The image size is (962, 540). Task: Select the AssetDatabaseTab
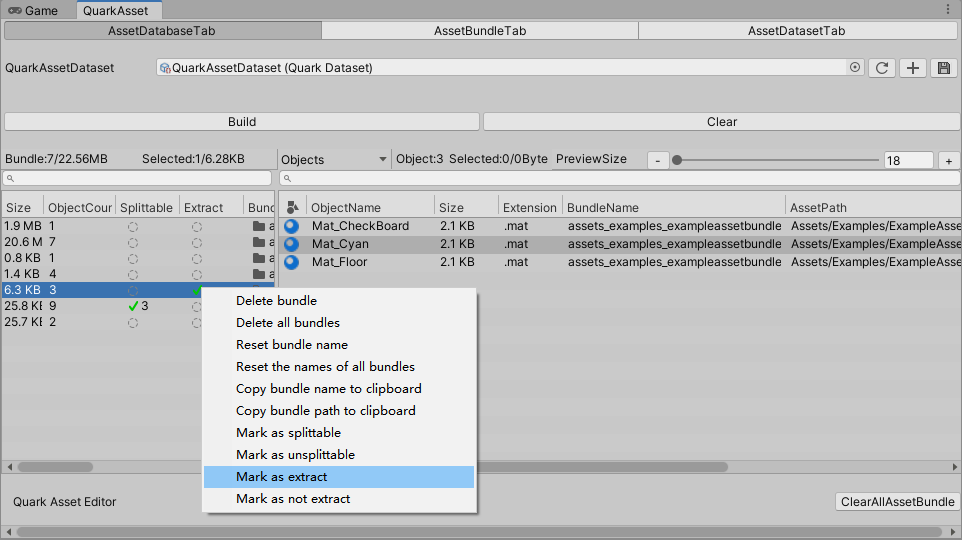(162, 31)
